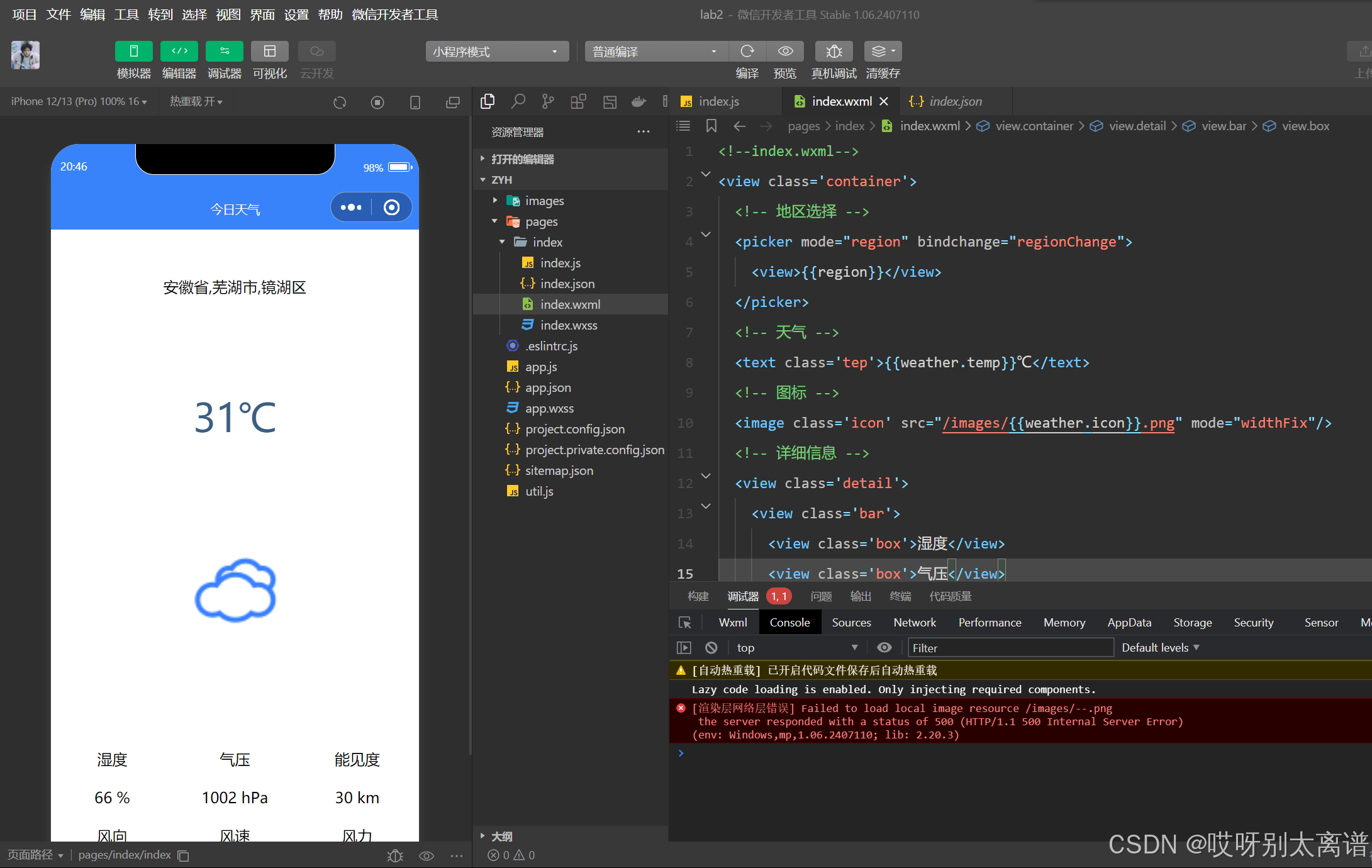Click the clear console icon
The width and height of the screenshot is (1372, 868).
[711, 647]
